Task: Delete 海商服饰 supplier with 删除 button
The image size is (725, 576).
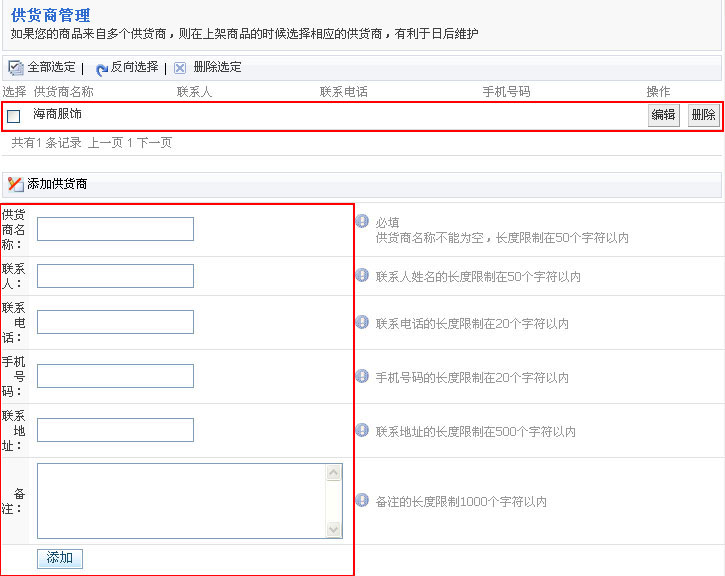Action: [x=704, y=115]
